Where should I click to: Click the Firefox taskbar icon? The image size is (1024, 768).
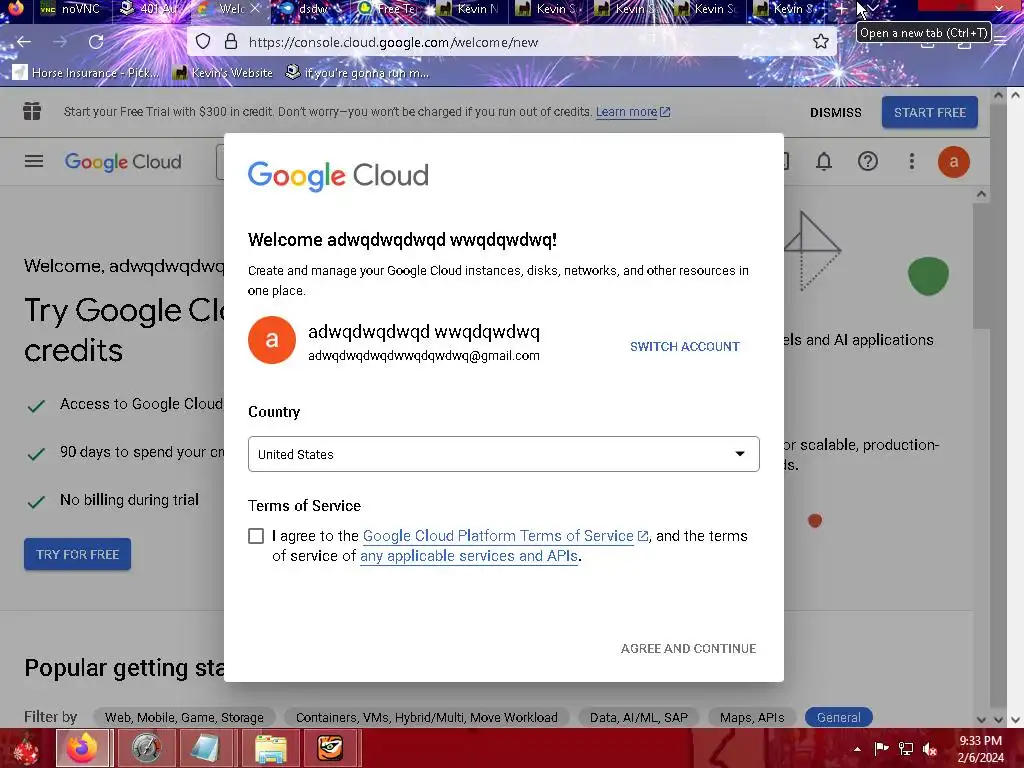click(x=83, y=748)
